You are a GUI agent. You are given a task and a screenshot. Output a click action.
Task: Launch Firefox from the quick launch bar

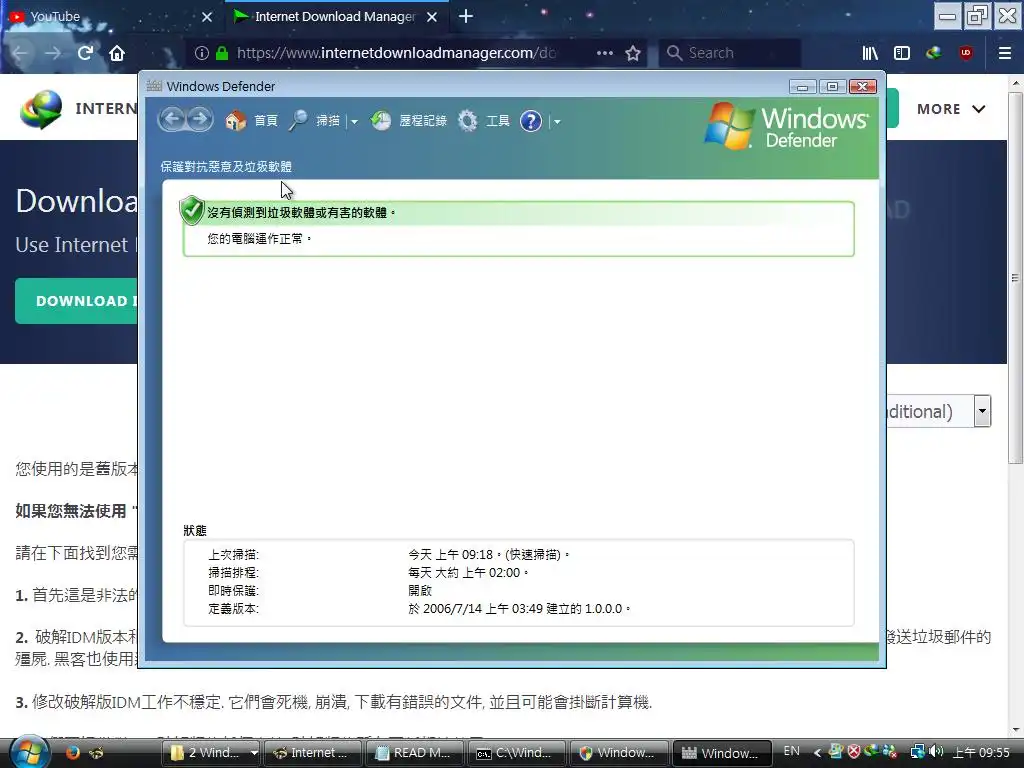72,752
